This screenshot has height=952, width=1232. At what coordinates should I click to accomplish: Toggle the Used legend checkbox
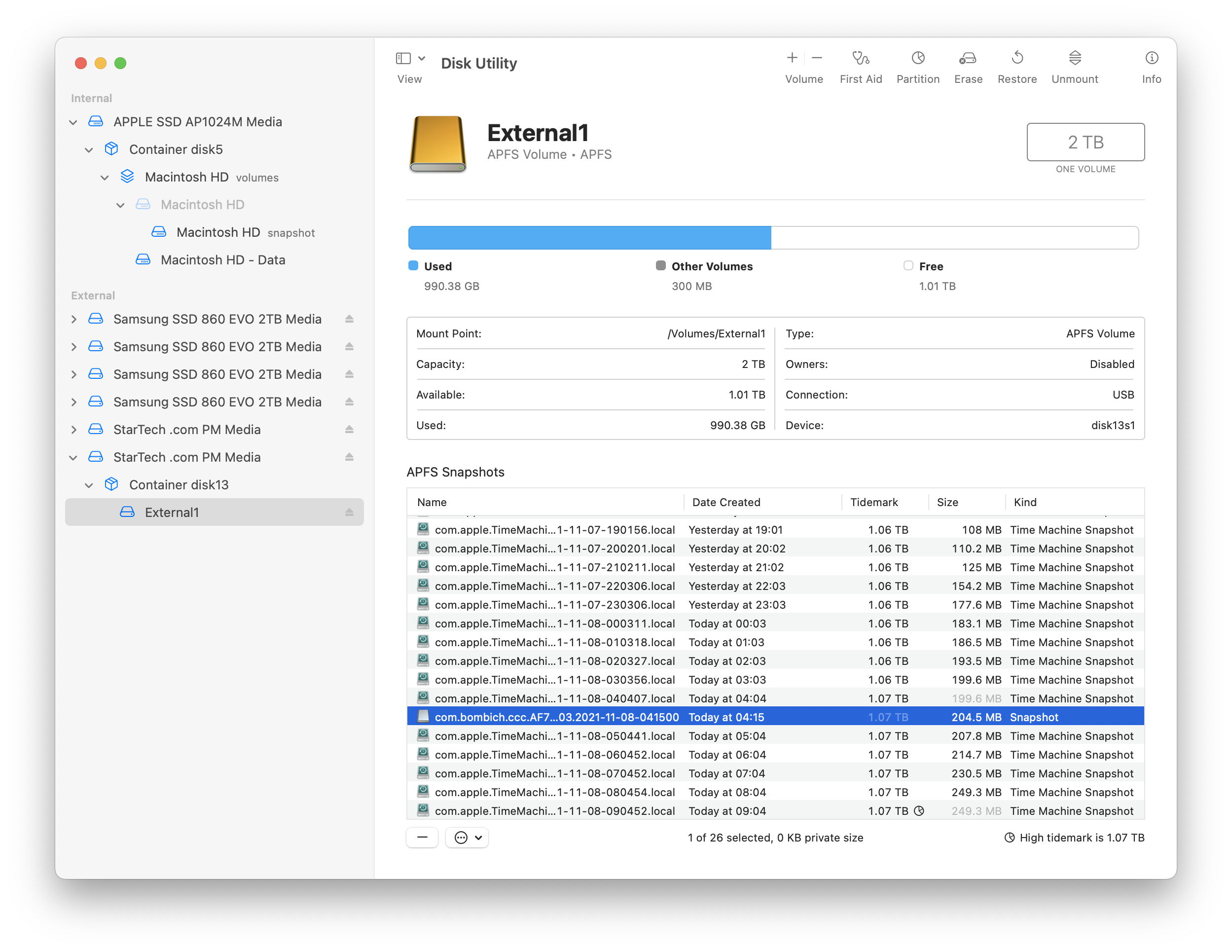tap(412, 265)
